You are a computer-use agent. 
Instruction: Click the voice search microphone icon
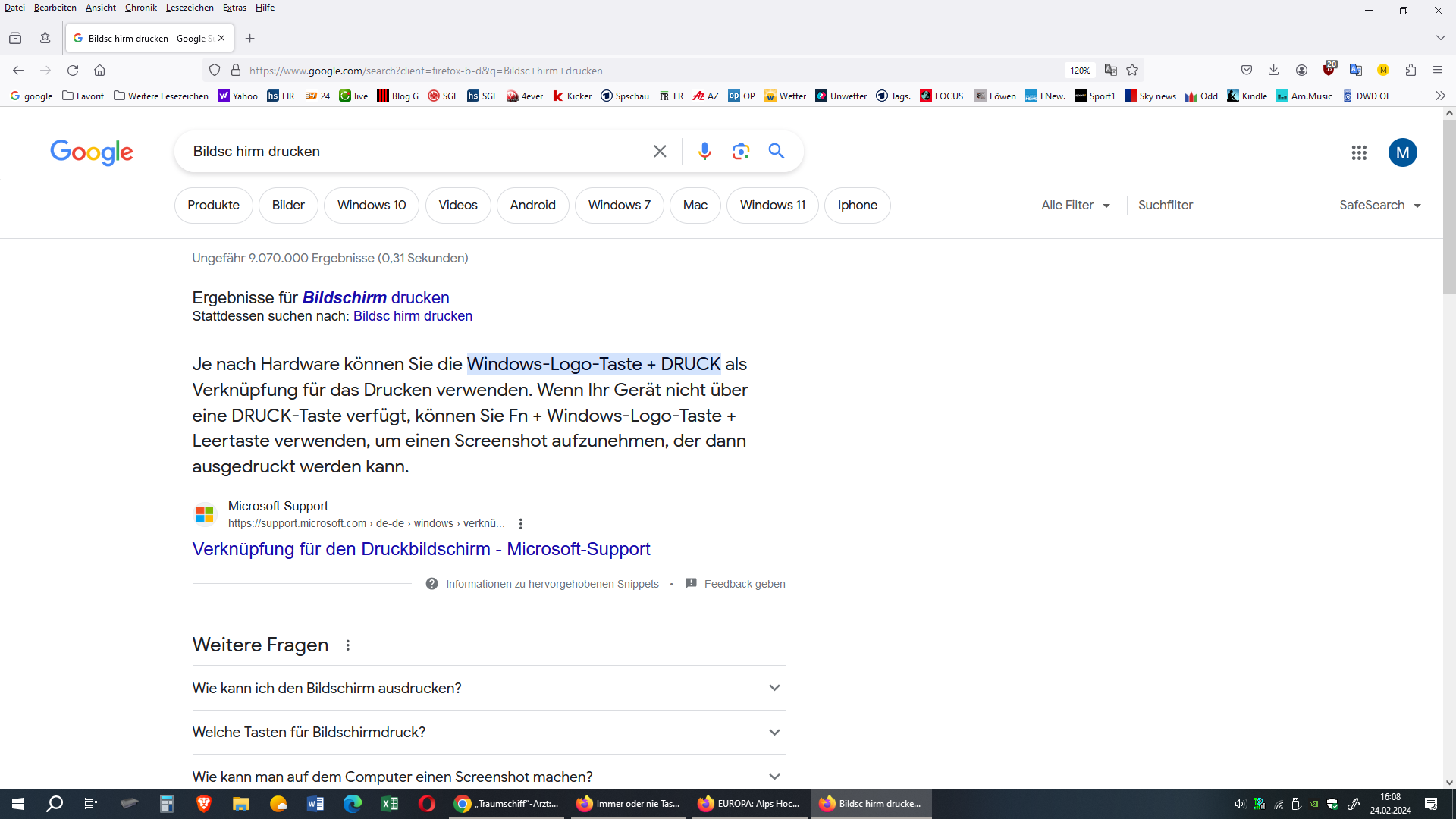(x=704, y=152)
